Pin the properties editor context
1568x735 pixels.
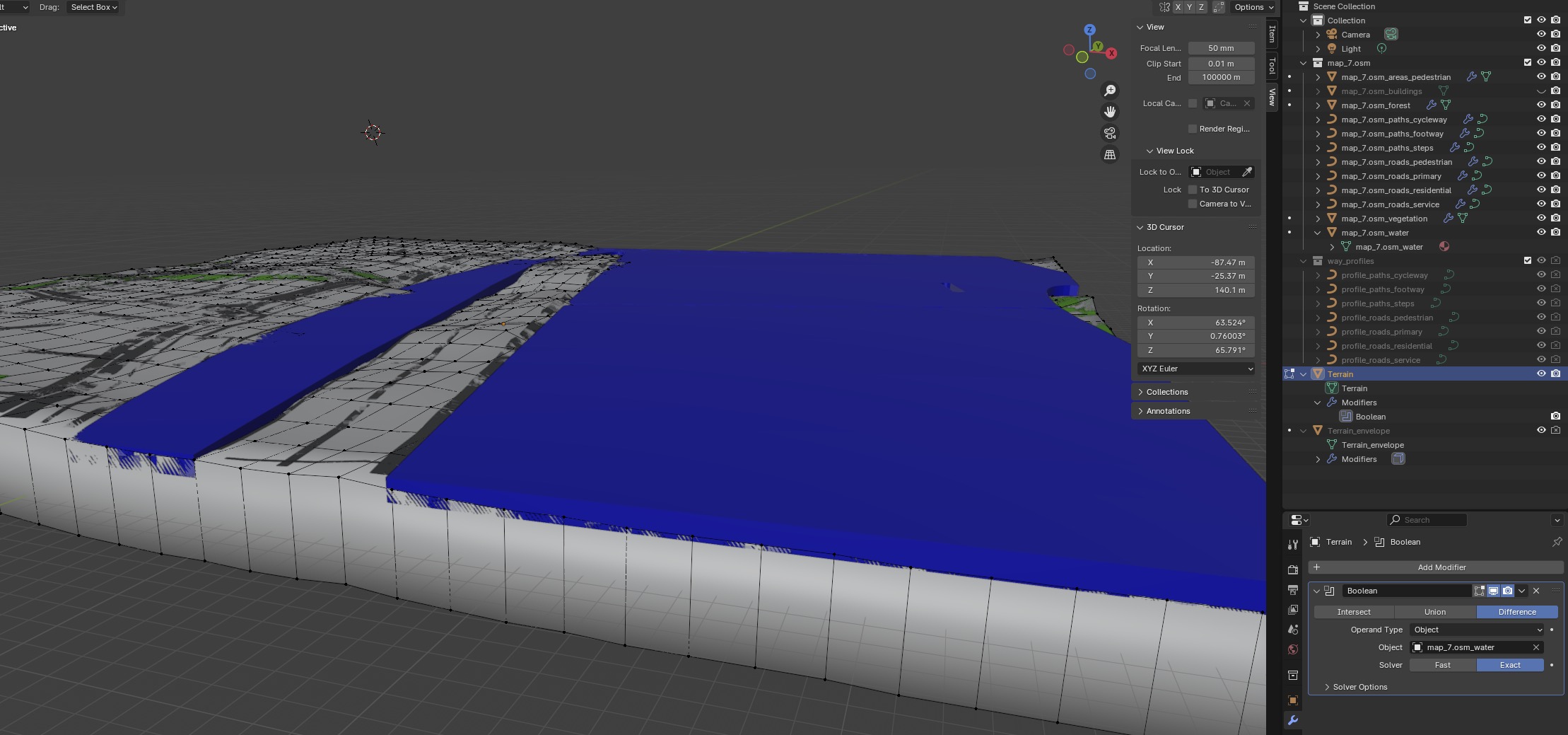tap(1557, 542)
